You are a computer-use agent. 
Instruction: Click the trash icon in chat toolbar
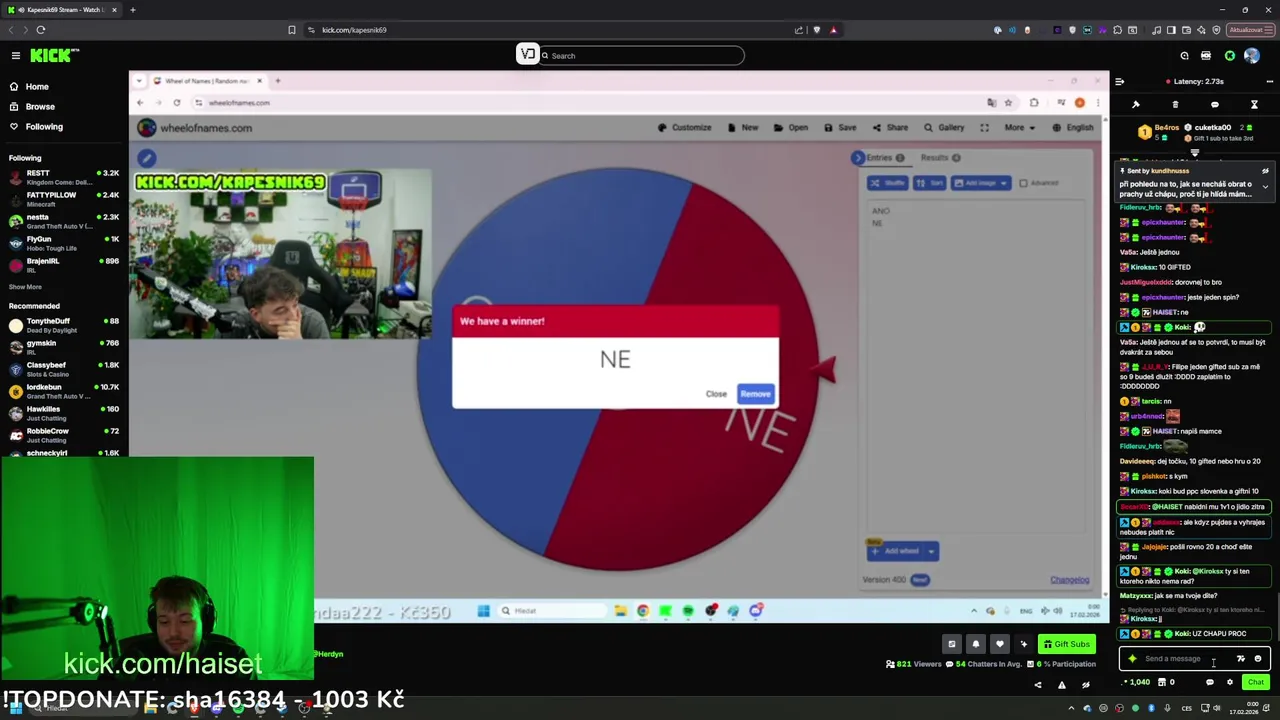point(1175,104)
